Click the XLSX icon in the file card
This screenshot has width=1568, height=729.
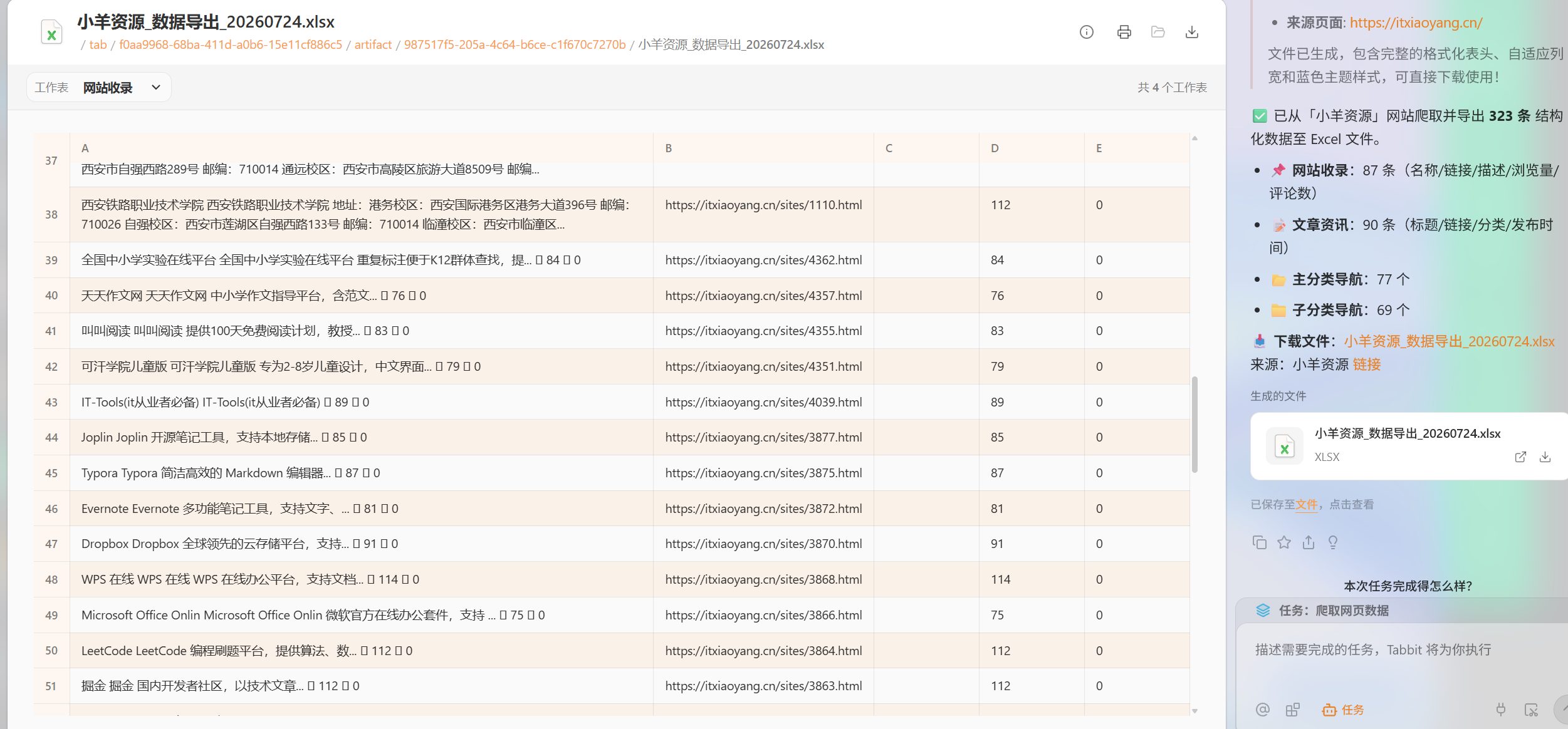tap(1284, 446)
